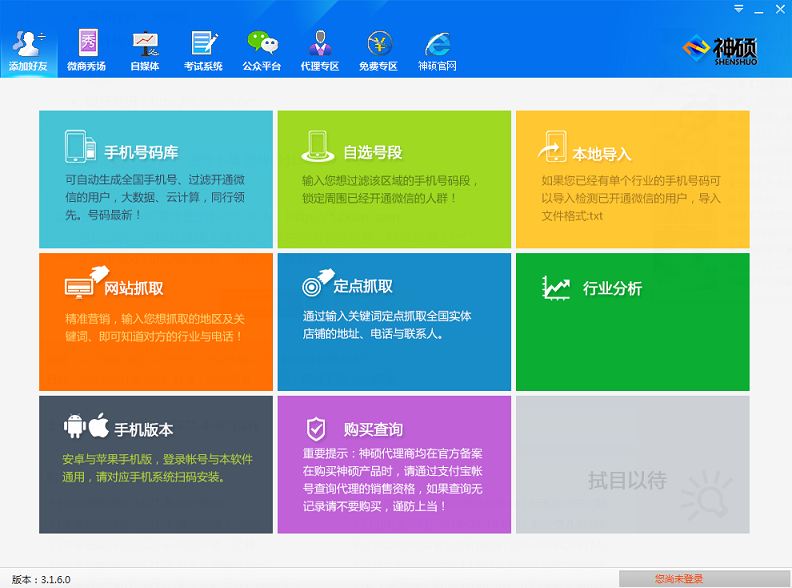
Task: Open the 公众平台 WeChat icon
Action: pyautogui.click(x=262, y=50)
